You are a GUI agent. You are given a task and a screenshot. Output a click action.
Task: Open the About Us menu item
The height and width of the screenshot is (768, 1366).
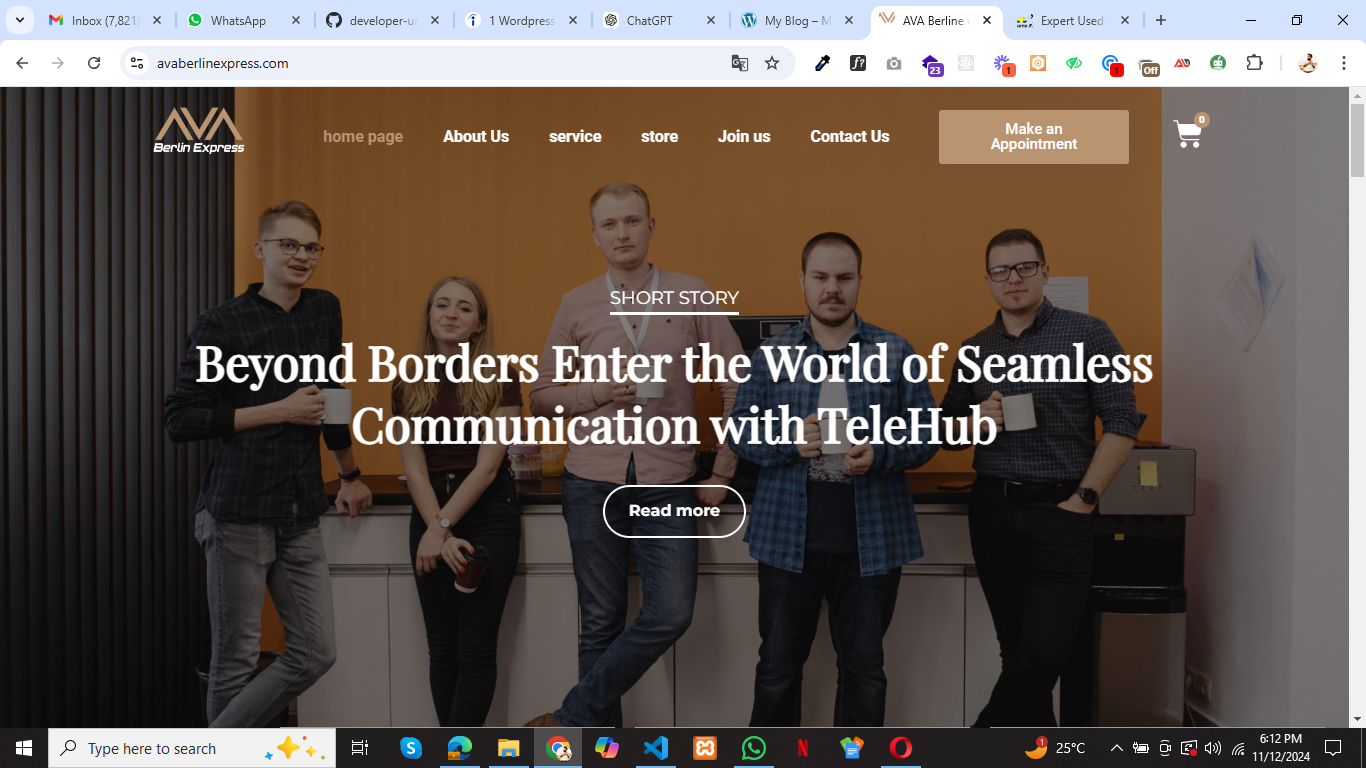476,136
